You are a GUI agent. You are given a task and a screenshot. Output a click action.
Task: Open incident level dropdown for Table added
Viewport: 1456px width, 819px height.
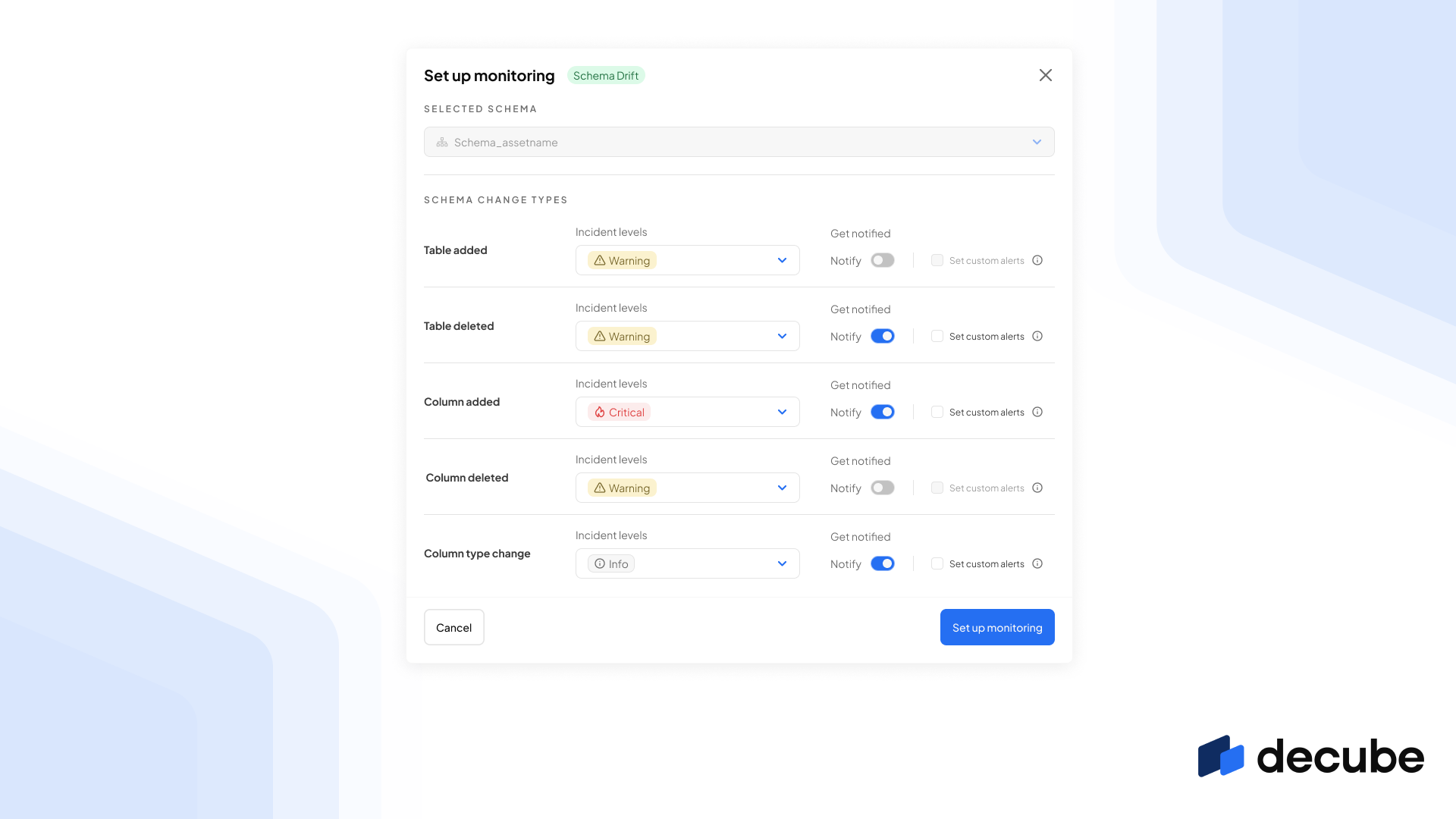(687, 260)
